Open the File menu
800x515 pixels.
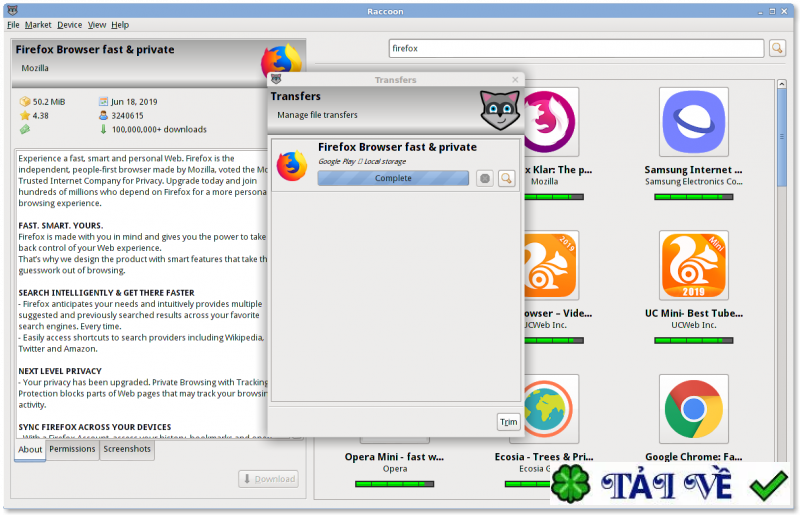pyautogui.click(x=13, y=24)
